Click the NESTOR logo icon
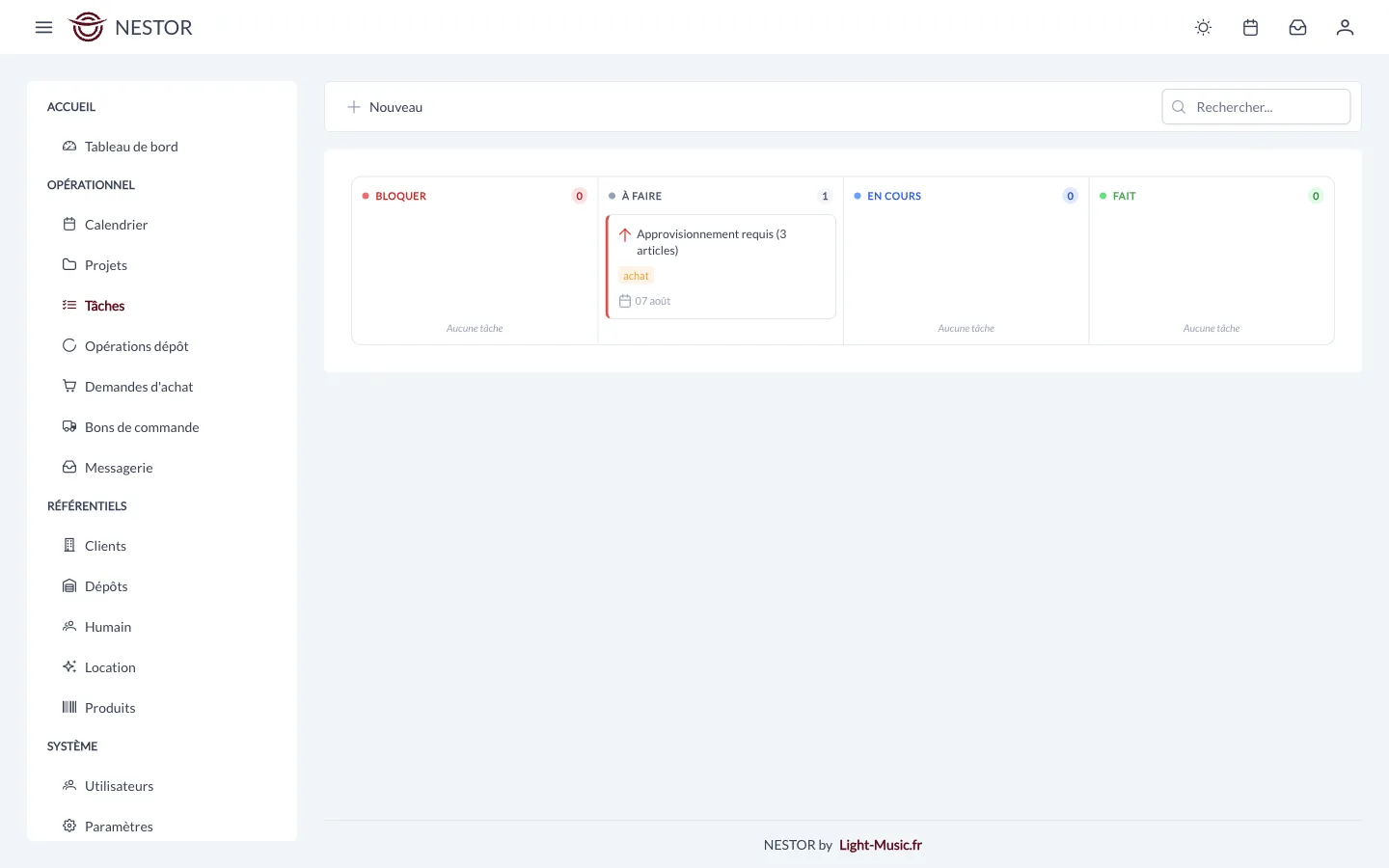The height and width of the screenshot is (868, 1389). click(87, 27)
